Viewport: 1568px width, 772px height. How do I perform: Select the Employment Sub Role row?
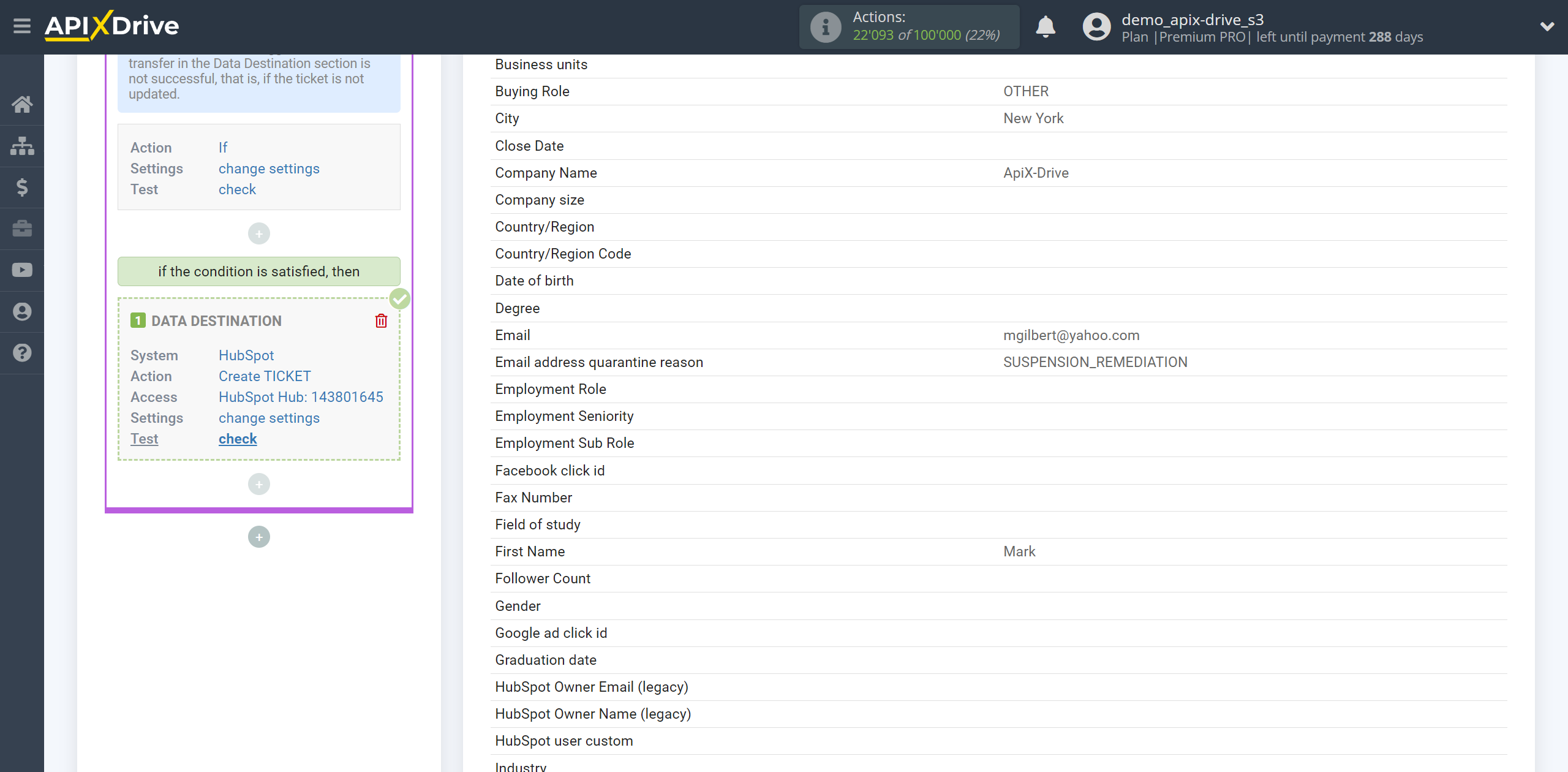pos(998,443)
